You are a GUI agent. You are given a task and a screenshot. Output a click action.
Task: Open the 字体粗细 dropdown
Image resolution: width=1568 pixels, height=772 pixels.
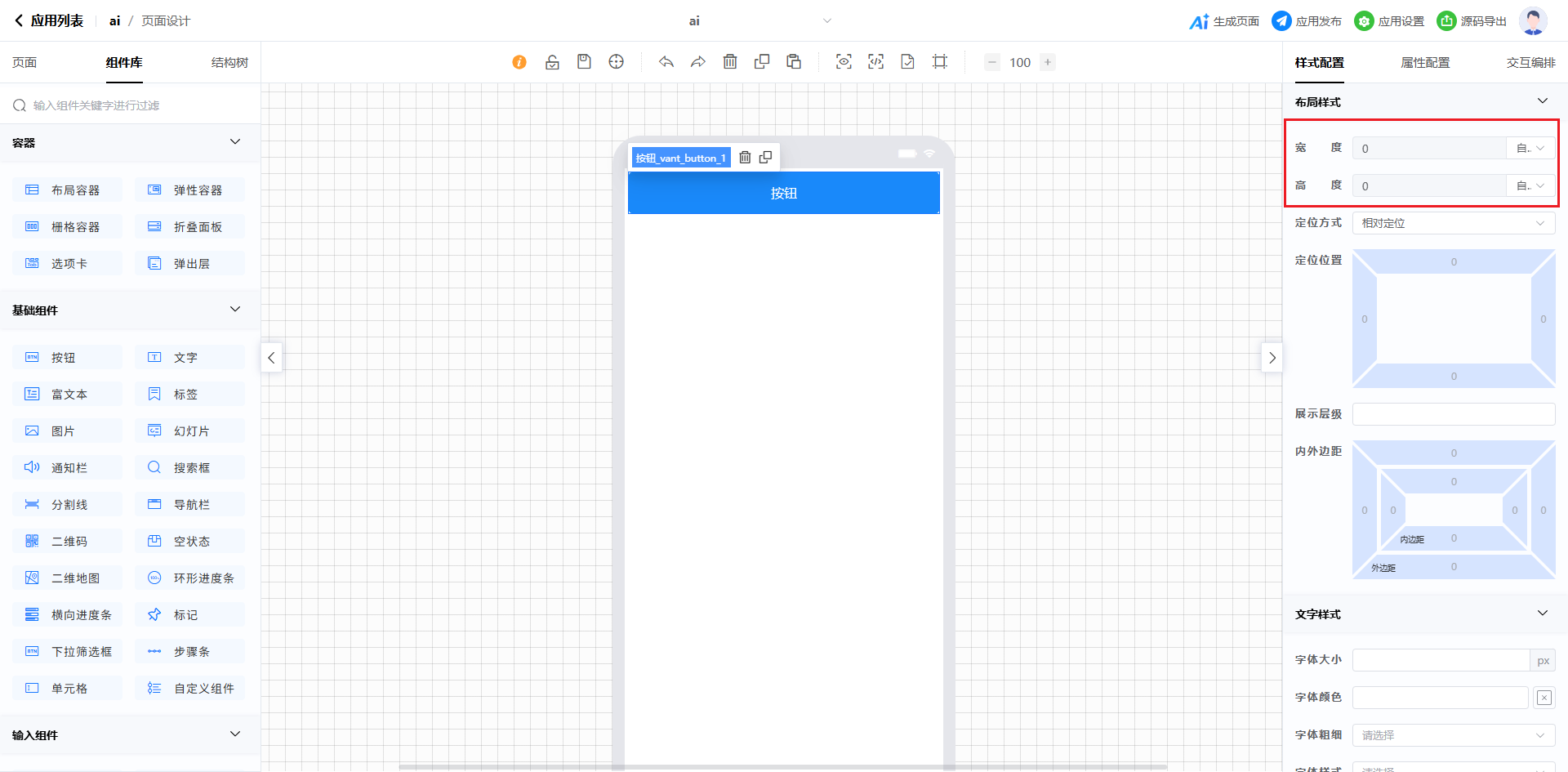(x=1453, y=735)
